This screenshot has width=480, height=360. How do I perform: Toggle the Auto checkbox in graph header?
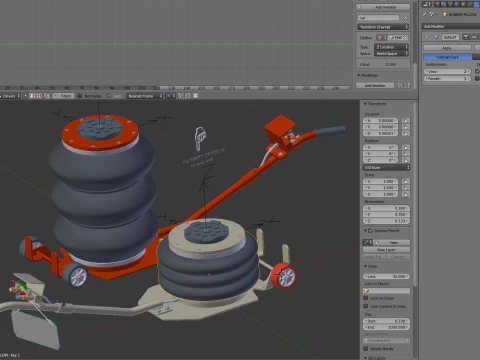tap(109, 96)
